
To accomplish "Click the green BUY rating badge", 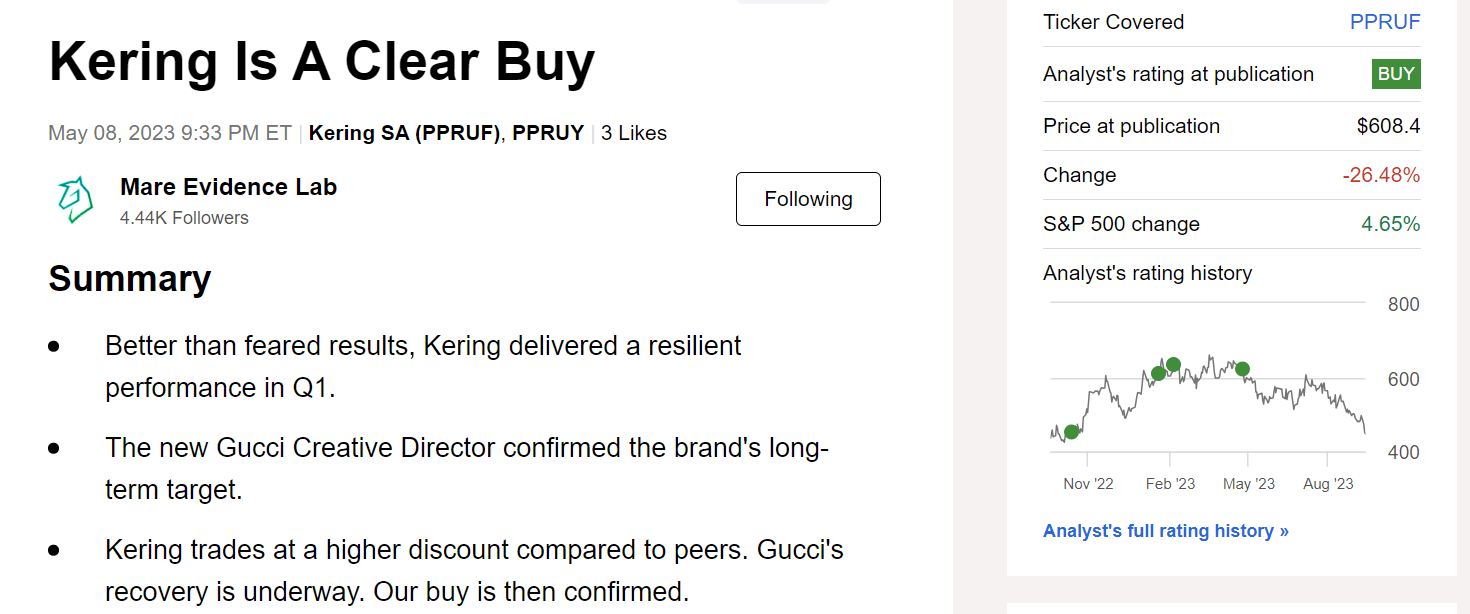I will [x=1395, y=73].
